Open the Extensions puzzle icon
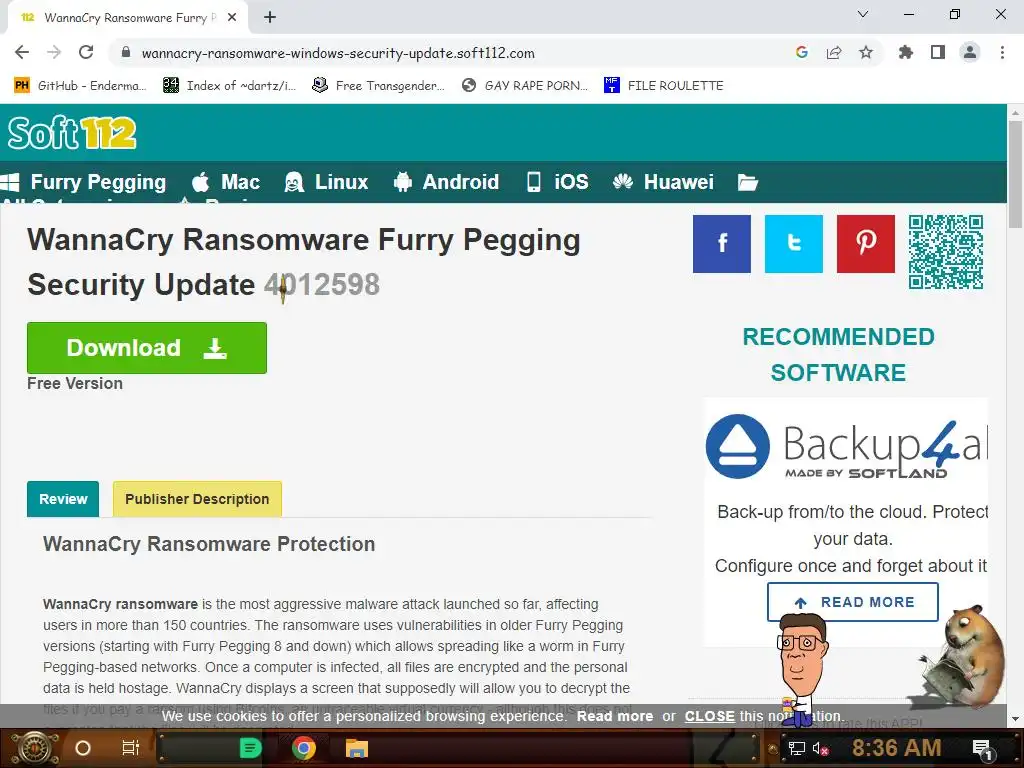This screenshot has width=1024, height=768. [906, 52]
